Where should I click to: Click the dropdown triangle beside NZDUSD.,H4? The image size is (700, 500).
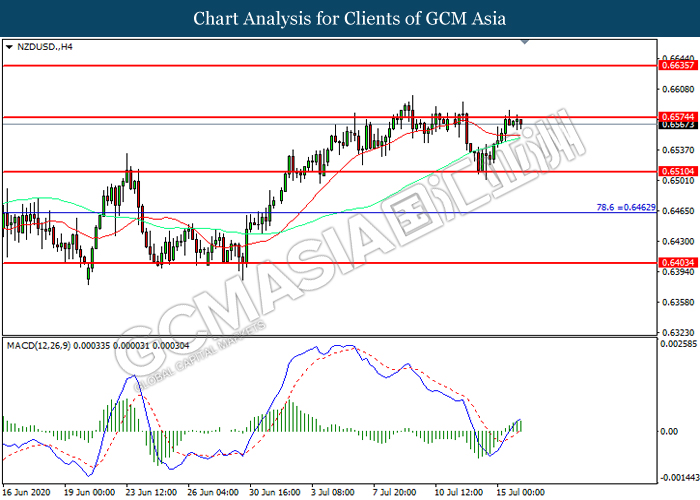tap(9, 47)
